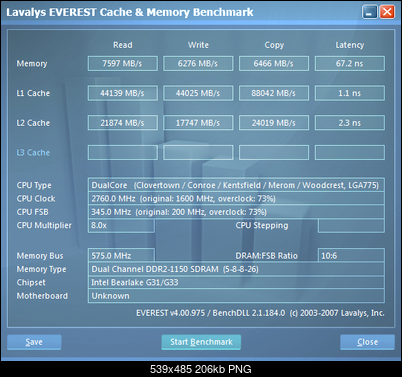The width and height of the screenshot is (402, 377).
Task: Minimize the EVEREST benchmark window
Action: [369, 12]
